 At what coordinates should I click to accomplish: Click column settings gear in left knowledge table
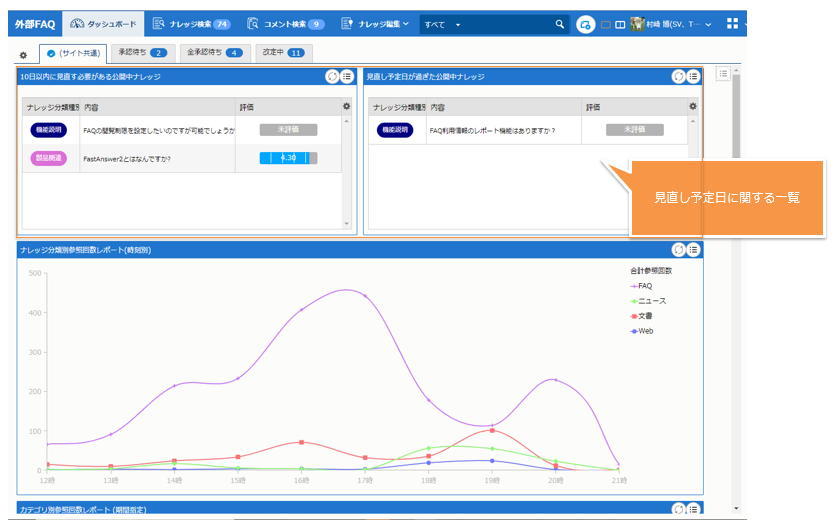346,106
